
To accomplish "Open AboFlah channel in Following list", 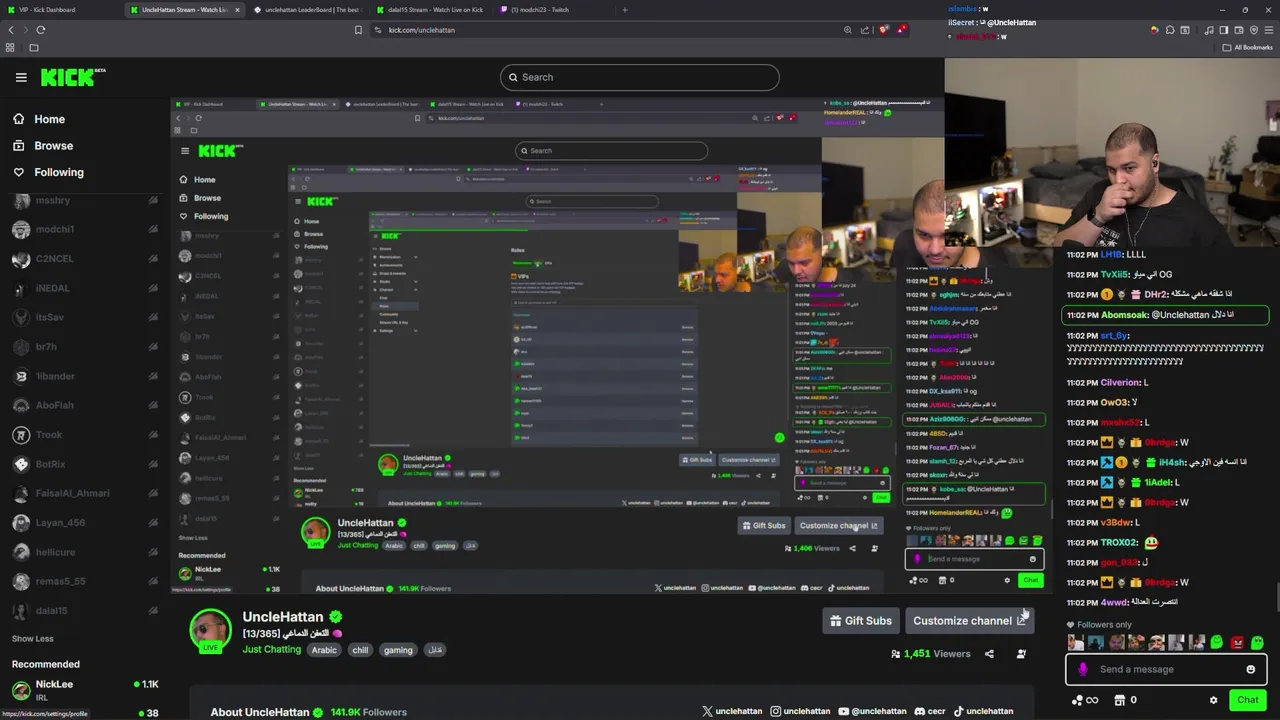I will pos(84,405).
